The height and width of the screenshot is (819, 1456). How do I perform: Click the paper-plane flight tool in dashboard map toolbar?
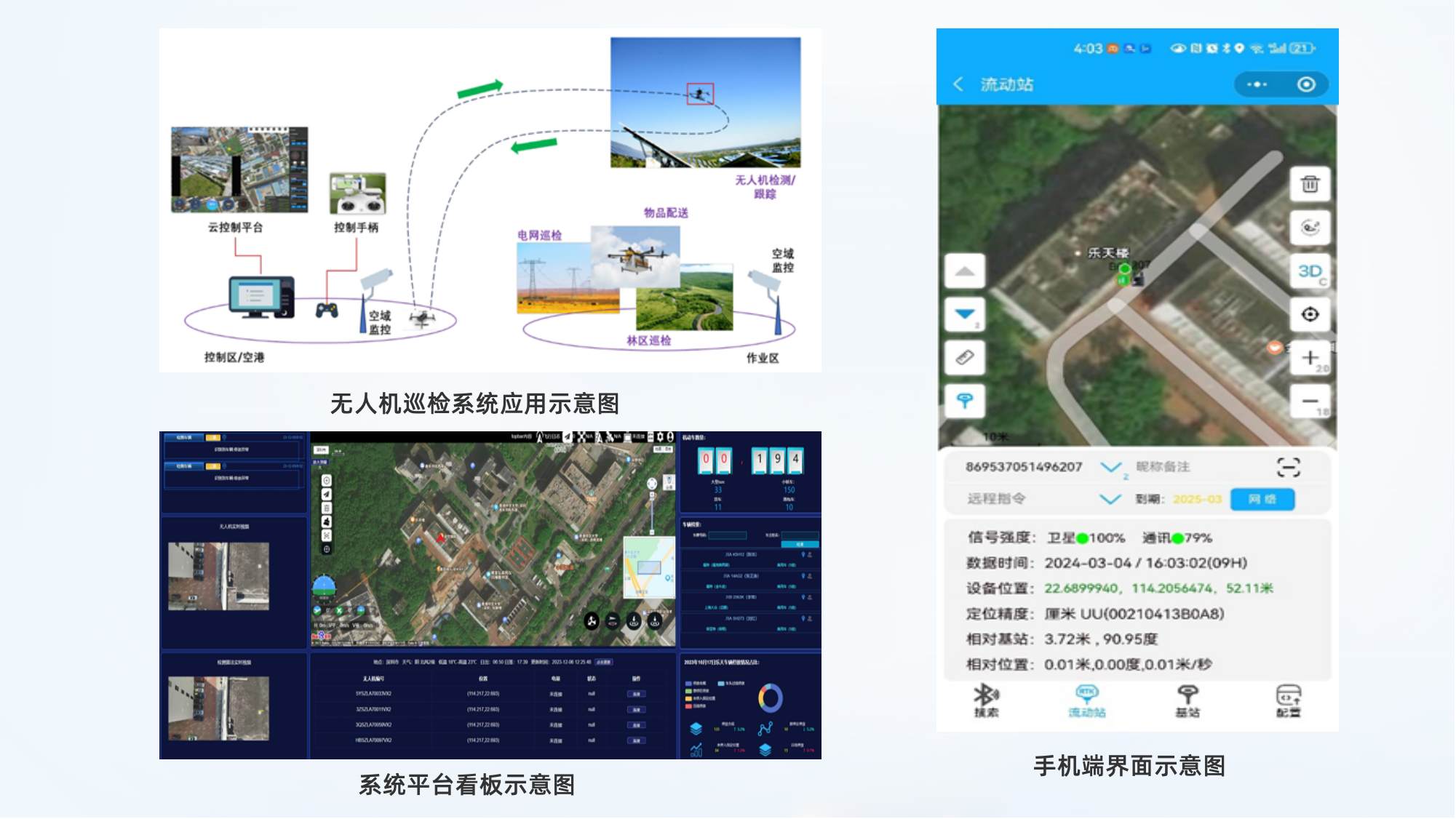click(327, 495)
